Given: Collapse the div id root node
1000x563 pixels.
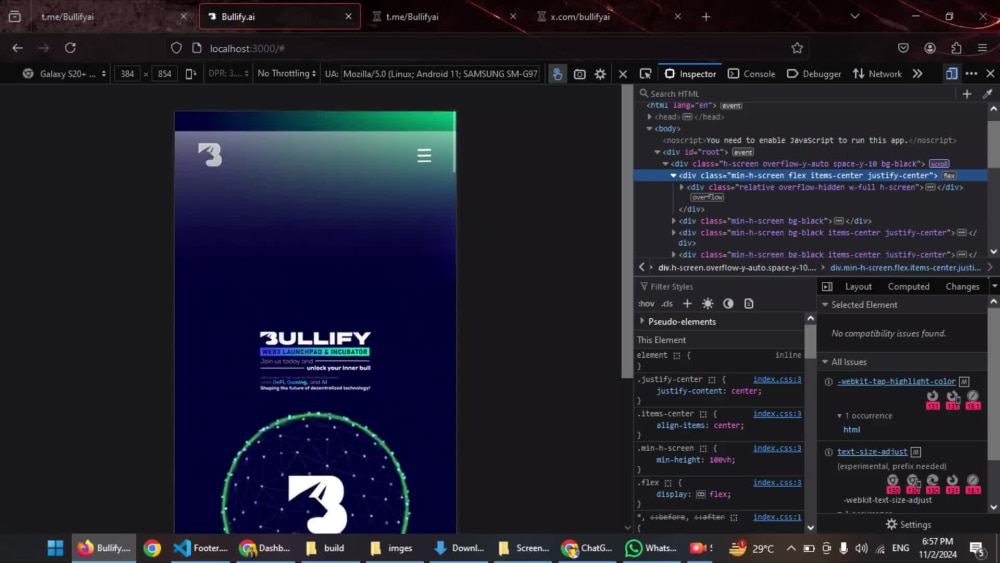Looking at the screenshot, I should [x=657, y=152].
